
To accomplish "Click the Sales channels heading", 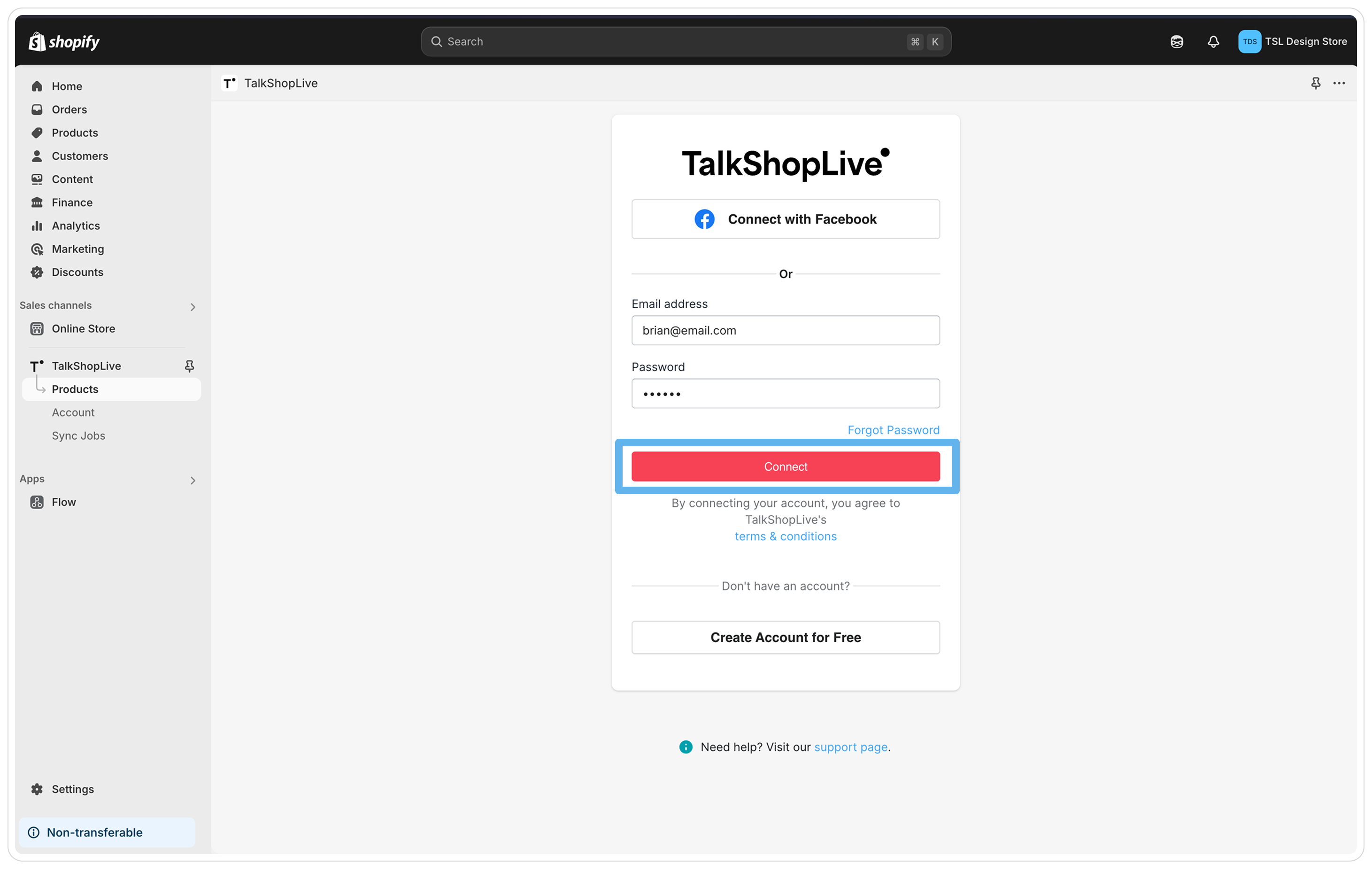I will 55,305.
